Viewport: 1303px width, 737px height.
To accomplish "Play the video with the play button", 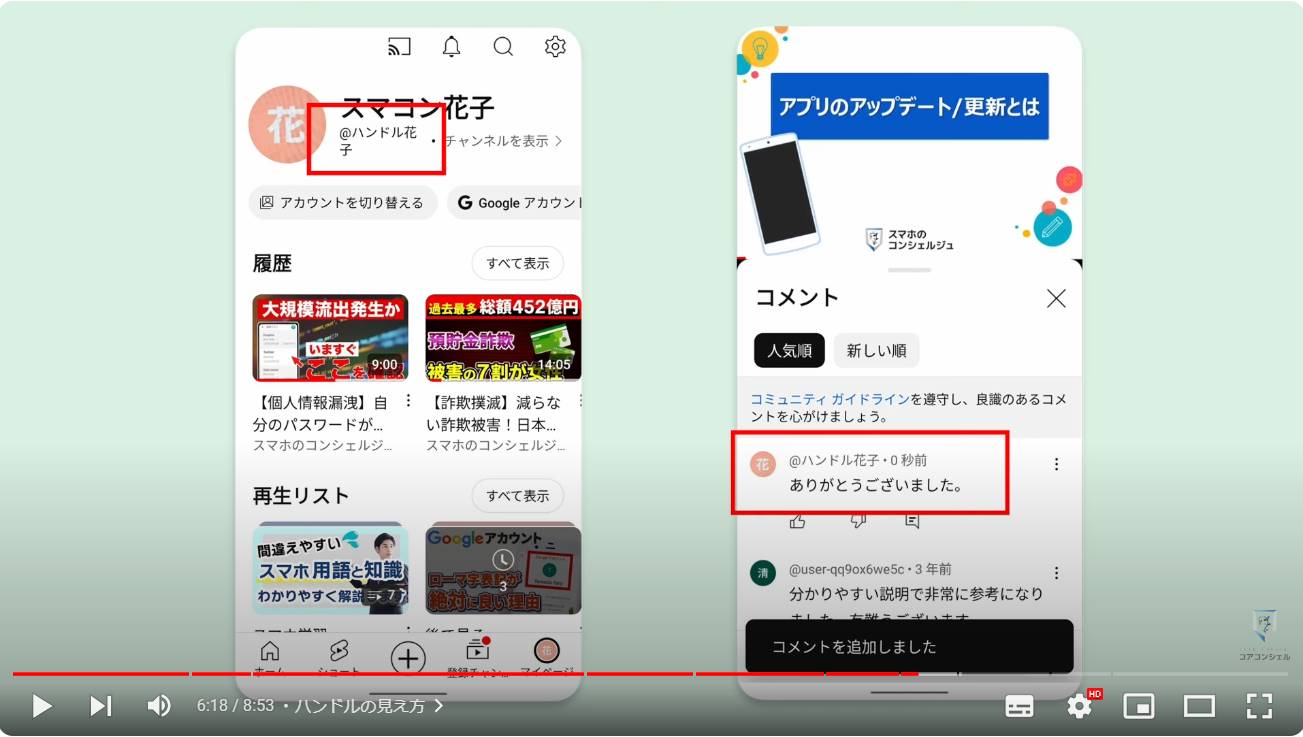I will 42,706.
